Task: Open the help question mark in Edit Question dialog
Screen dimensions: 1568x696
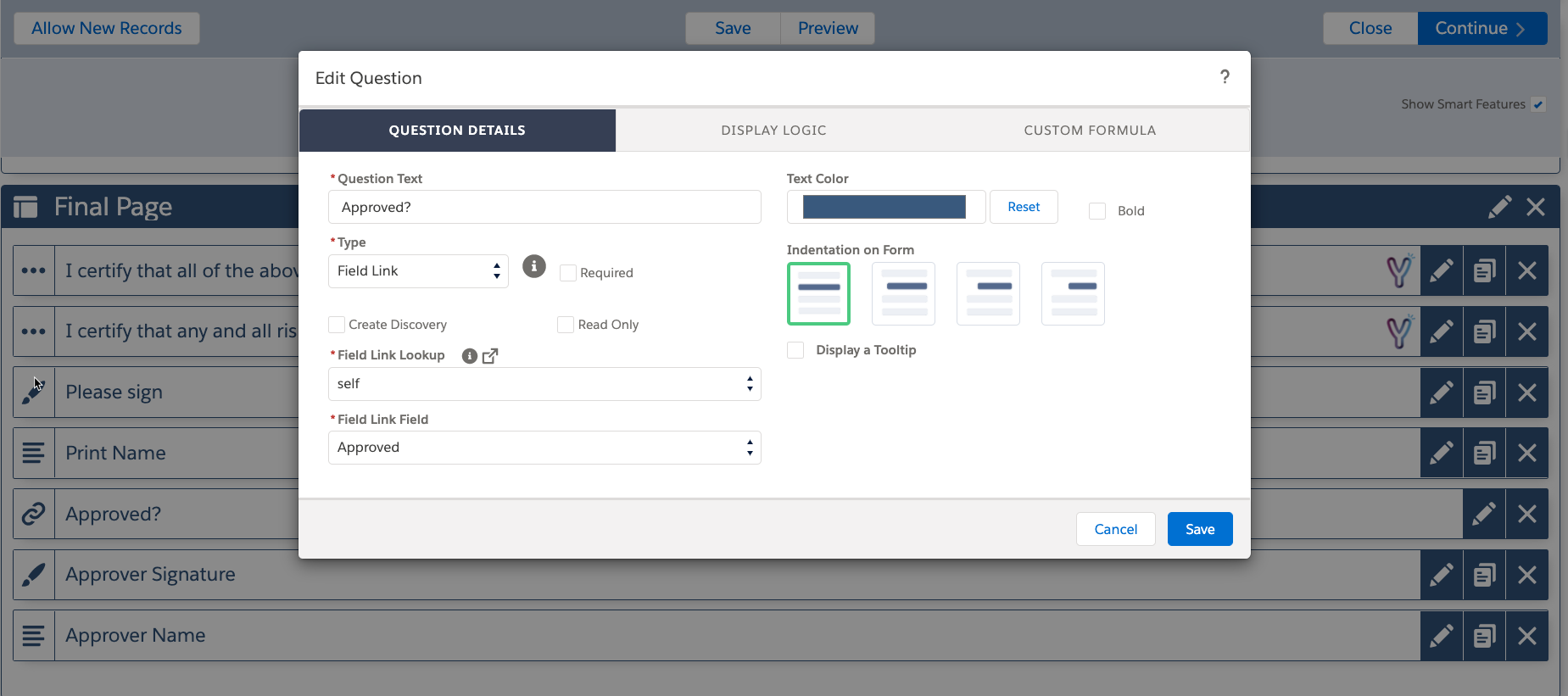Action: pyautogui.click(x=1225, y=77)
